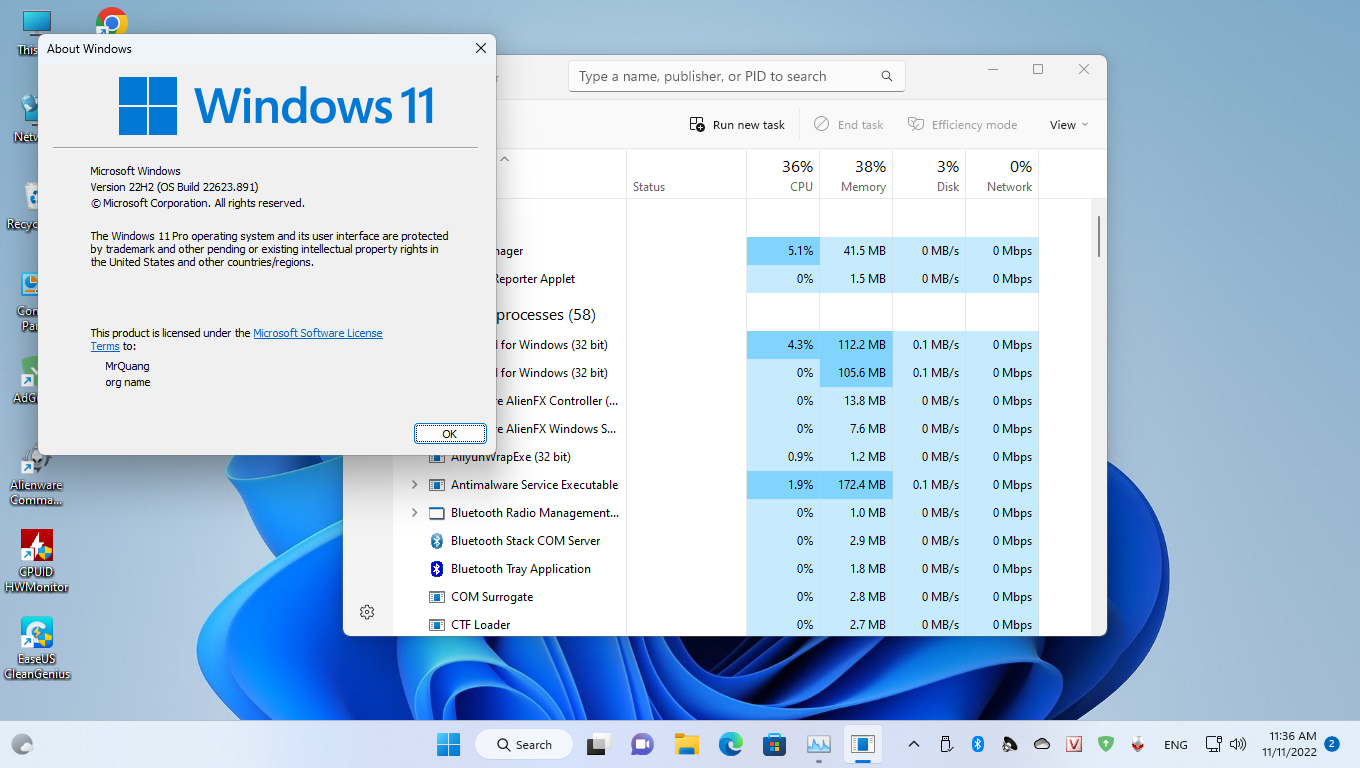
Task: Click the 5.1% CPU cell
Action: pos(783,251)
